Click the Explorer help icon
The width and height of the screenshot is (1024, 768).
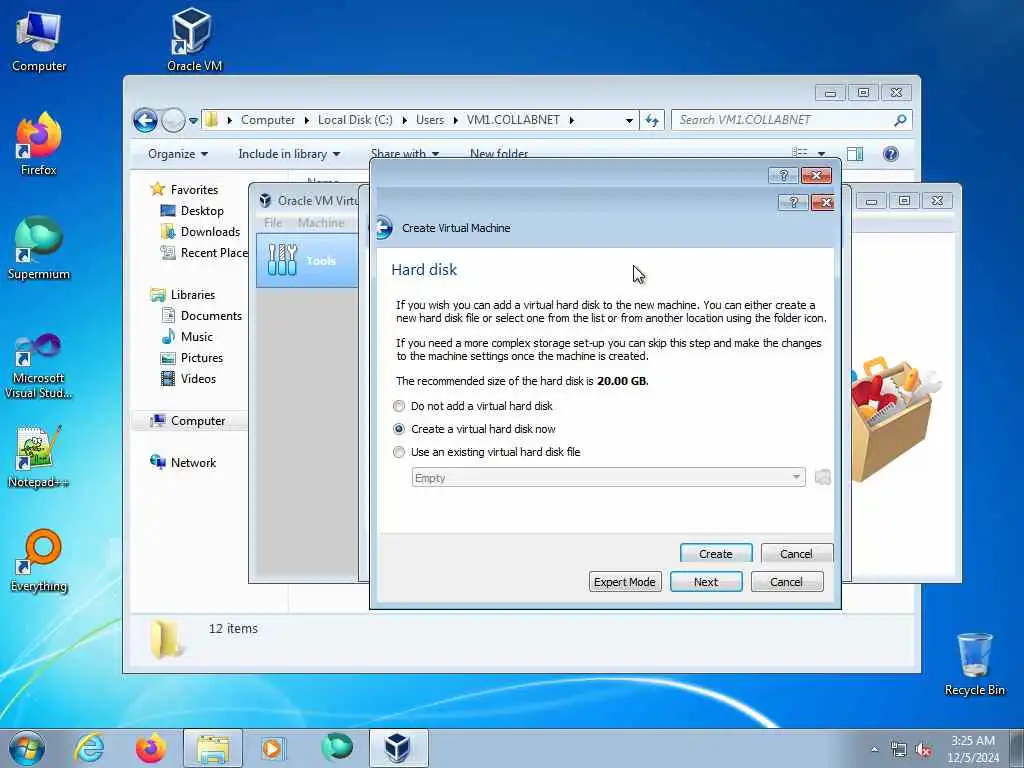(891, 154)
